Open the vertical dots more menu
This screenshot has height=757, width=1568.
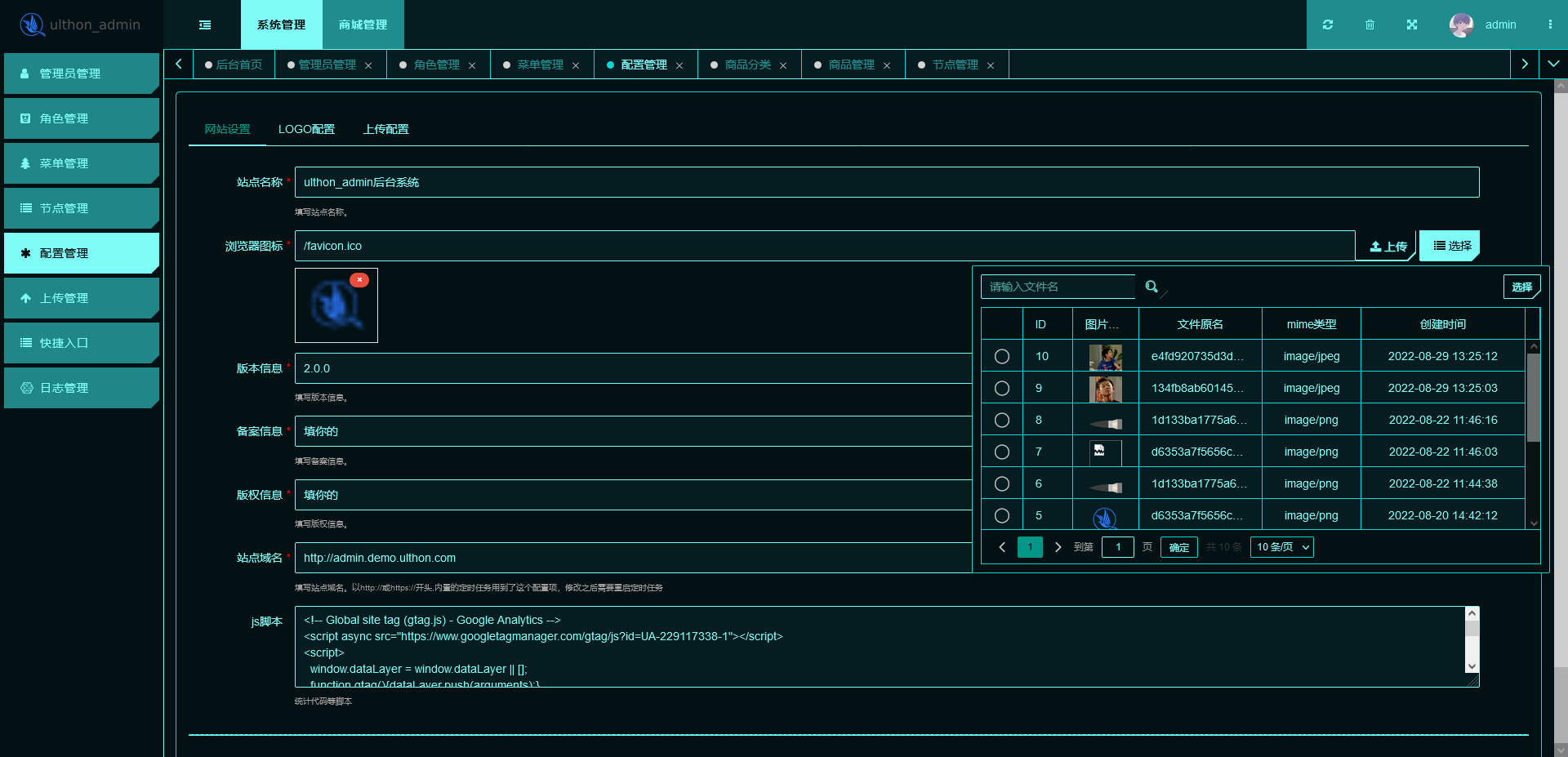(x=1550, y=24)
